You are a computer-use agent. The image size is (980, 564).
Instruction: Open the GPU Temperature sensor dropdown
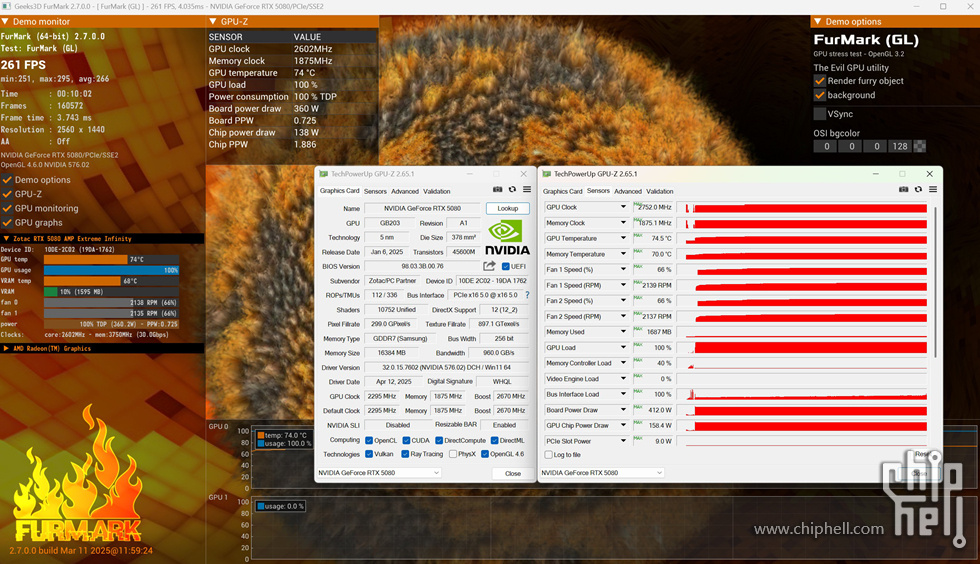623,238
